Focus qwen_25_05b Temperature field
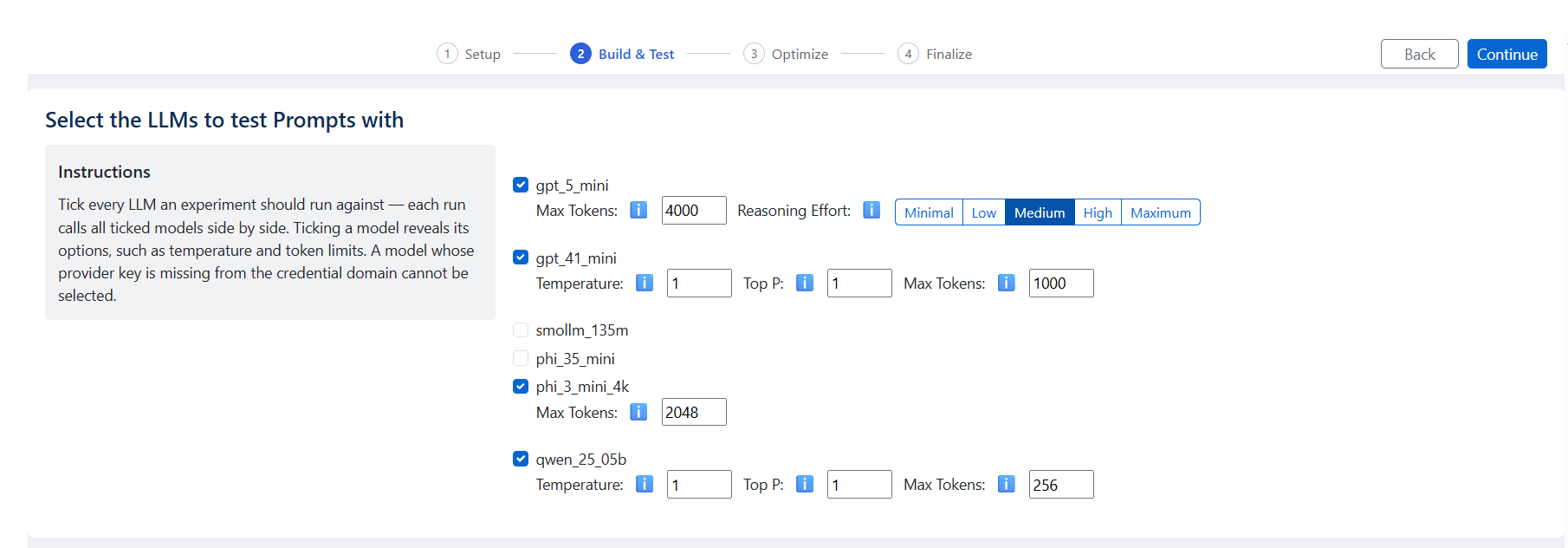 pos(699,485)
